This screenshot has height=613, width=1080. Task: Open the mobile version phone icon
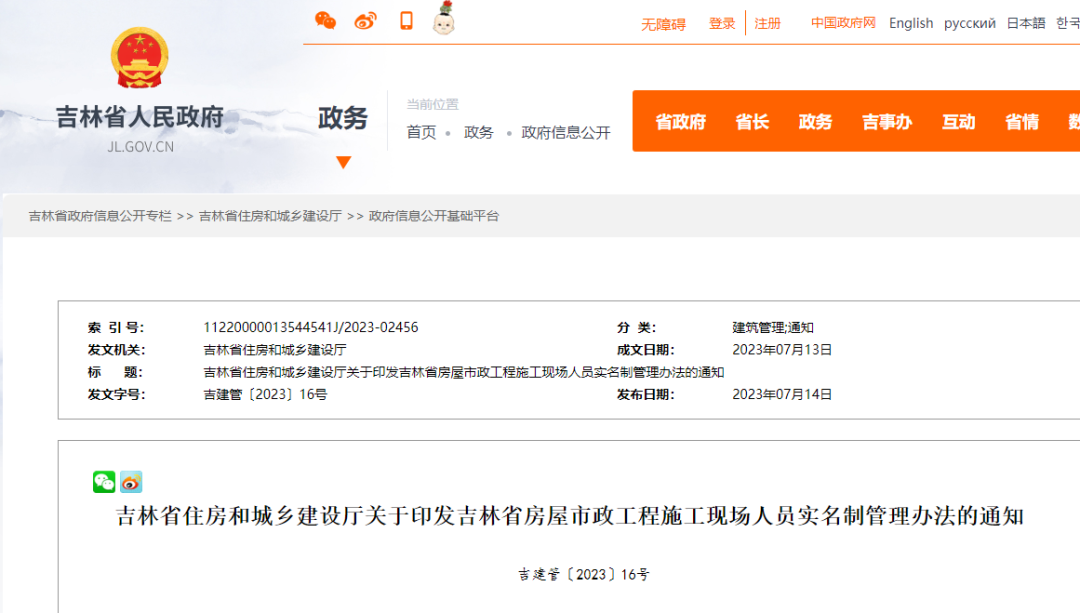[x=405, y=20]
